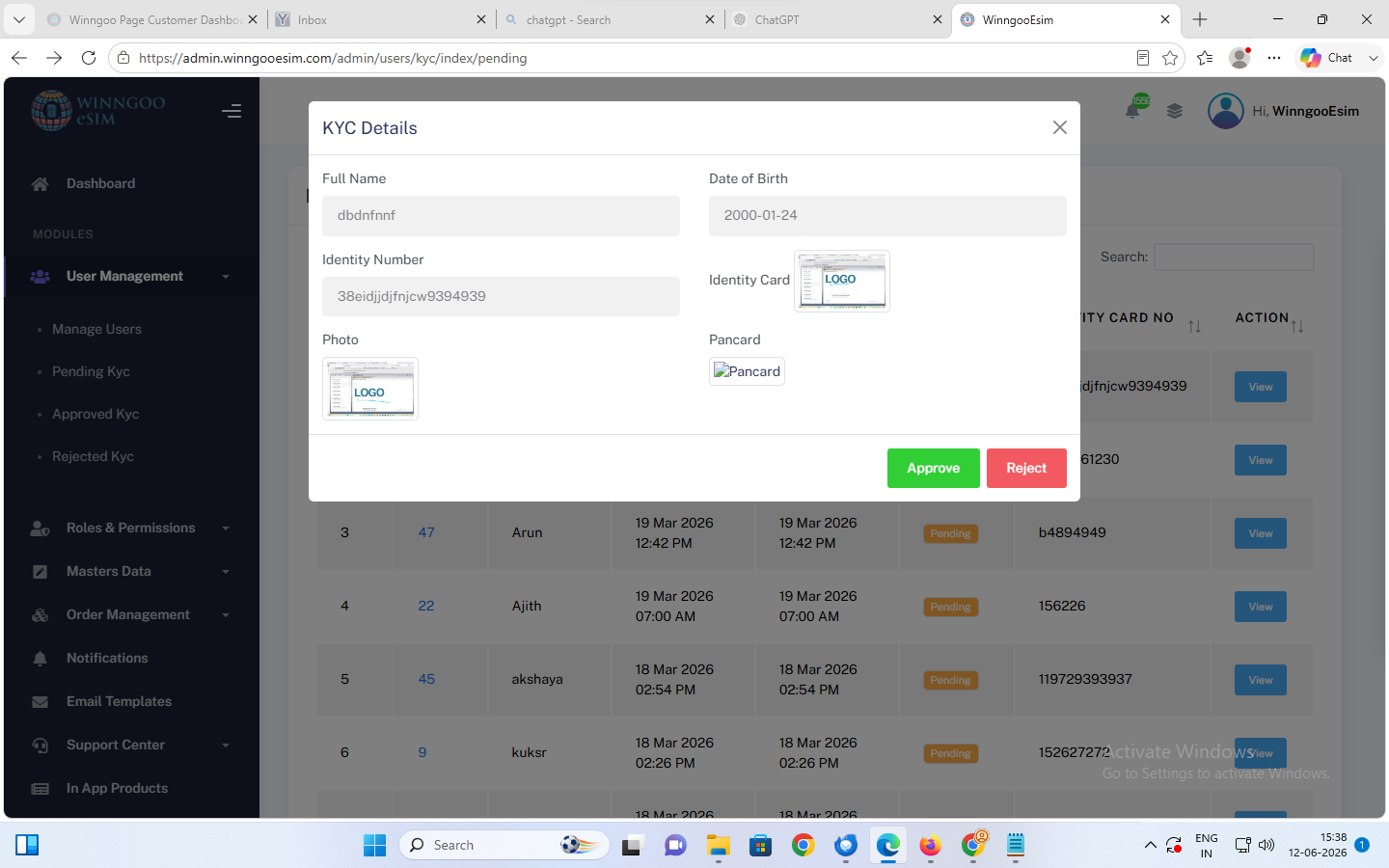Reject the KYC request

click(1026, 468)
